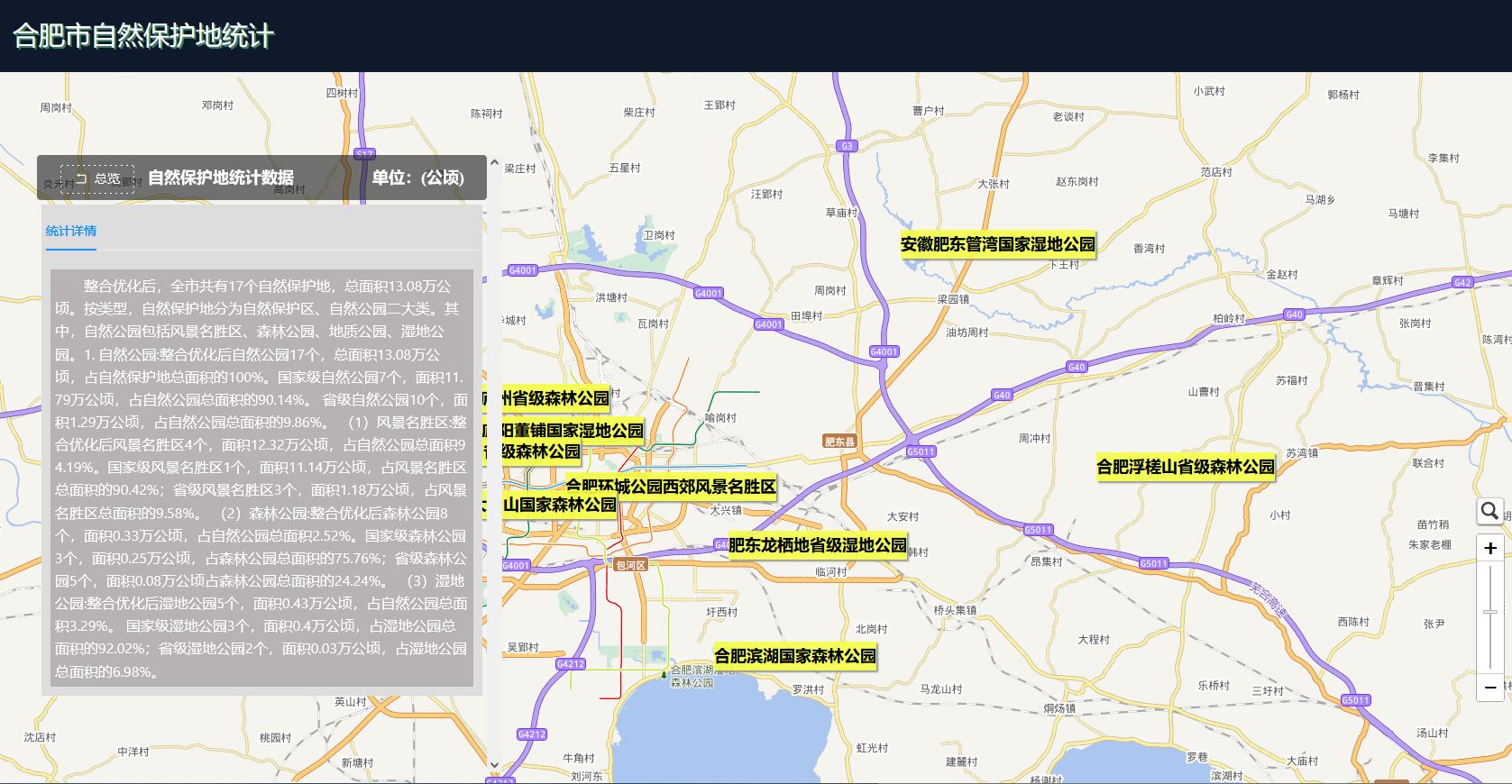The width and height of the screenshot is (1512, 784).
Task: Click the 桥头集镇 town label
Action: tap(955, 610)
